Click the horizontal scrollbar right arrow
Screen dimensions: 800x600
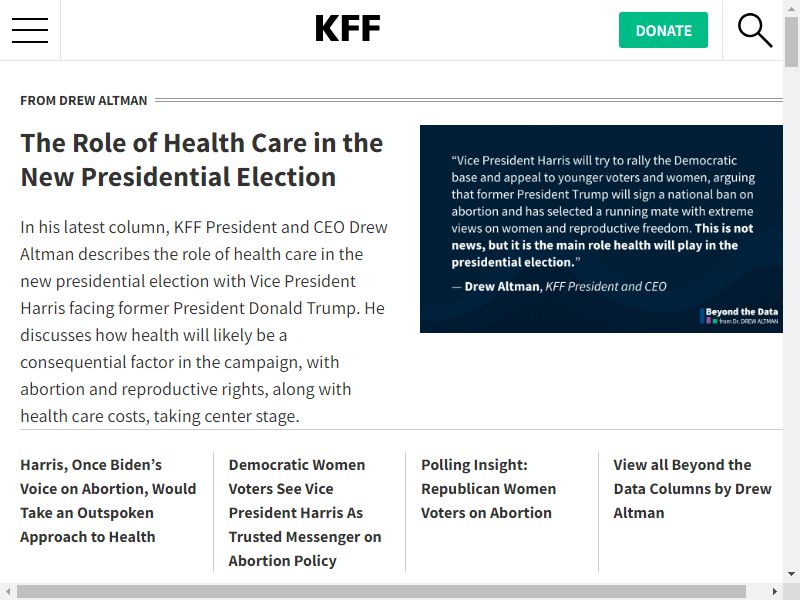point(775,591)
